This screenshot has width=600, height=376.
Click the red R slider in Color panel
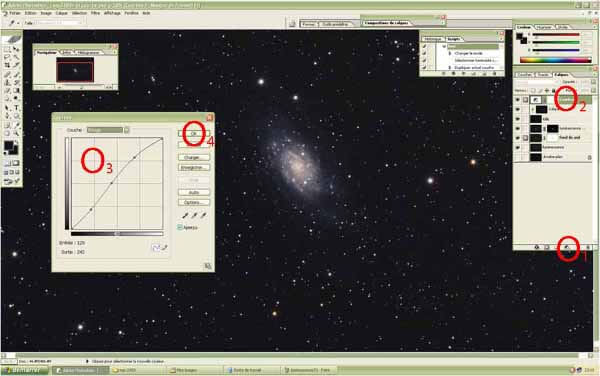pos(556,35)
